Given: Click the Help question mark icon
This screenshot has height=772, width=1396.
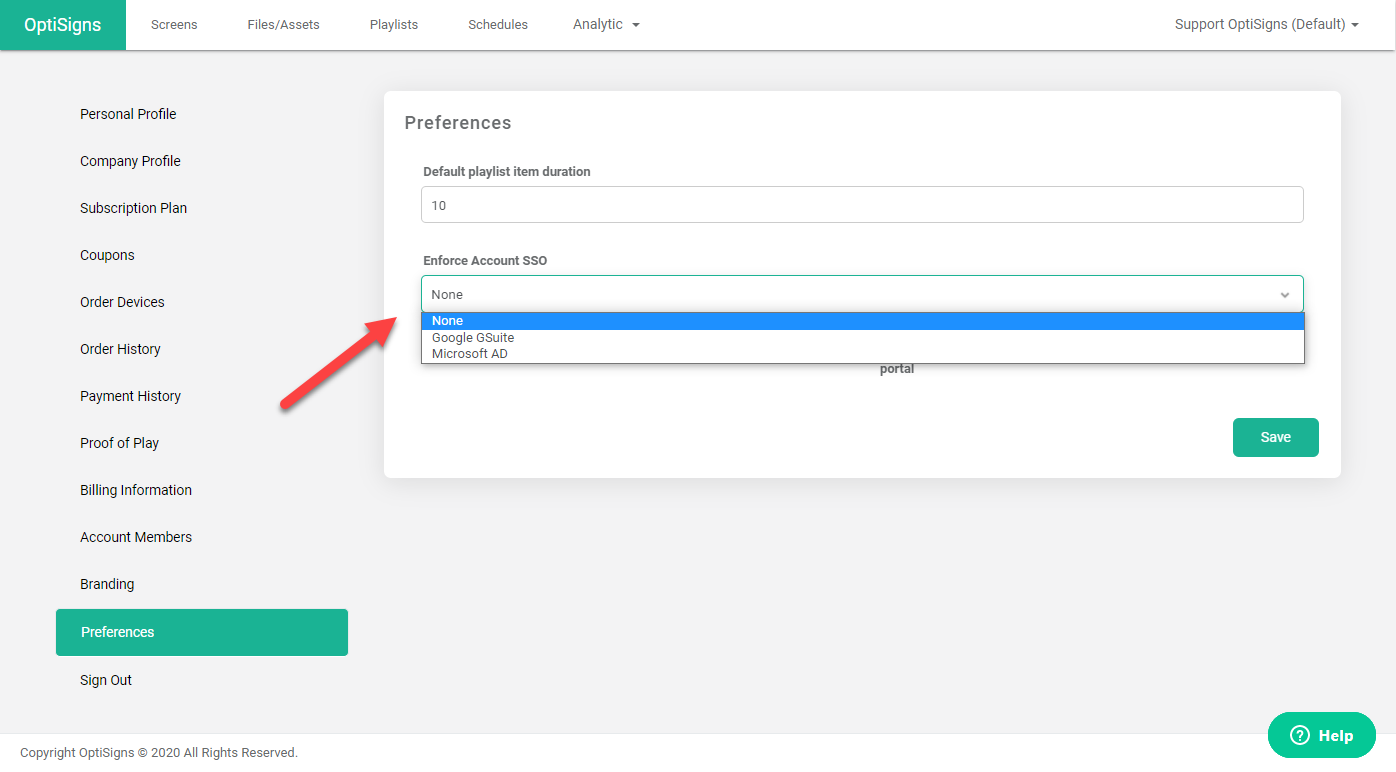Looking at the screenshot, I should click(1300, 735).
